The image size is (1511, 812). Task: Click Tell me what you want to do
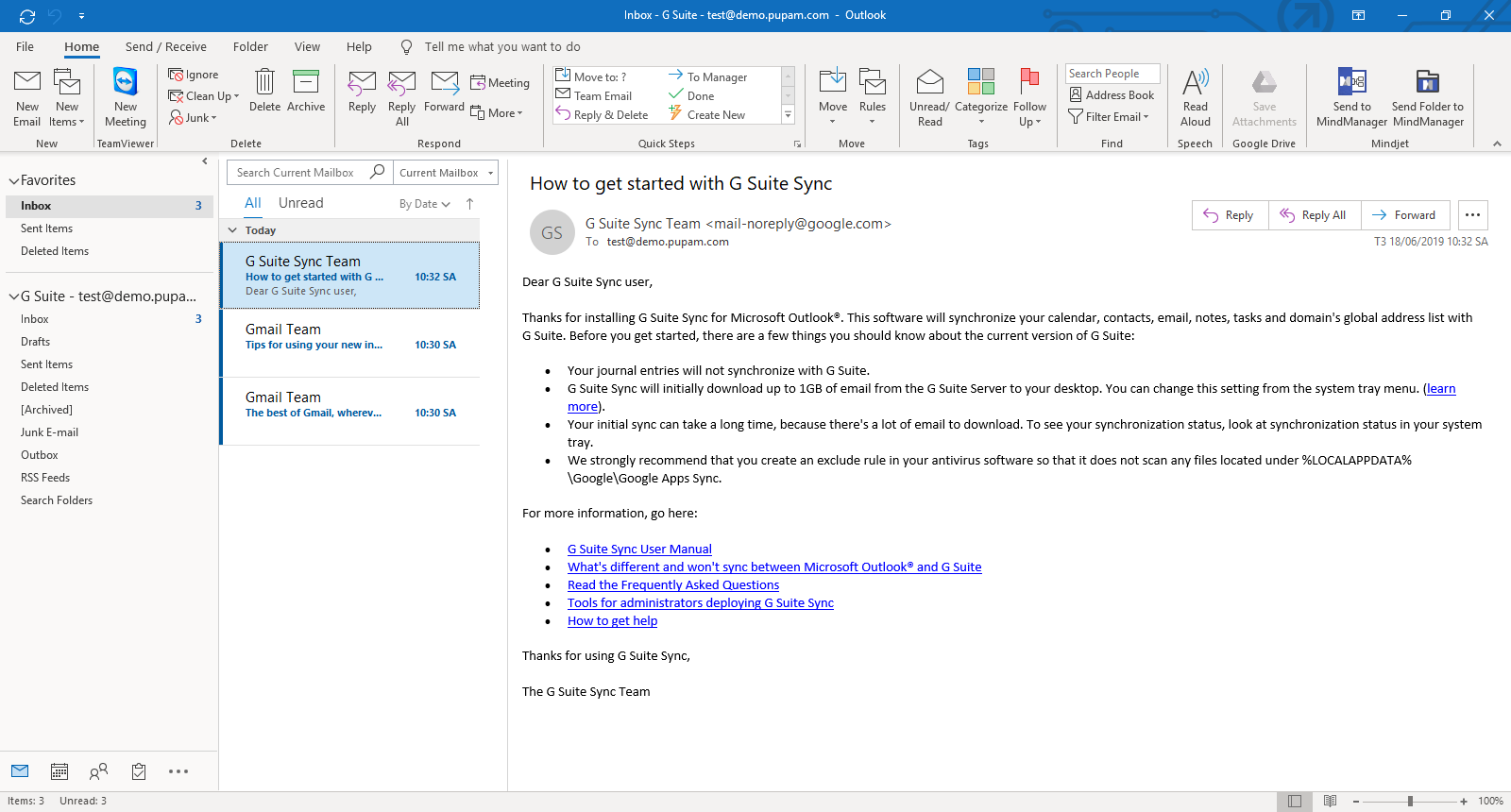(x=502, y=46)
